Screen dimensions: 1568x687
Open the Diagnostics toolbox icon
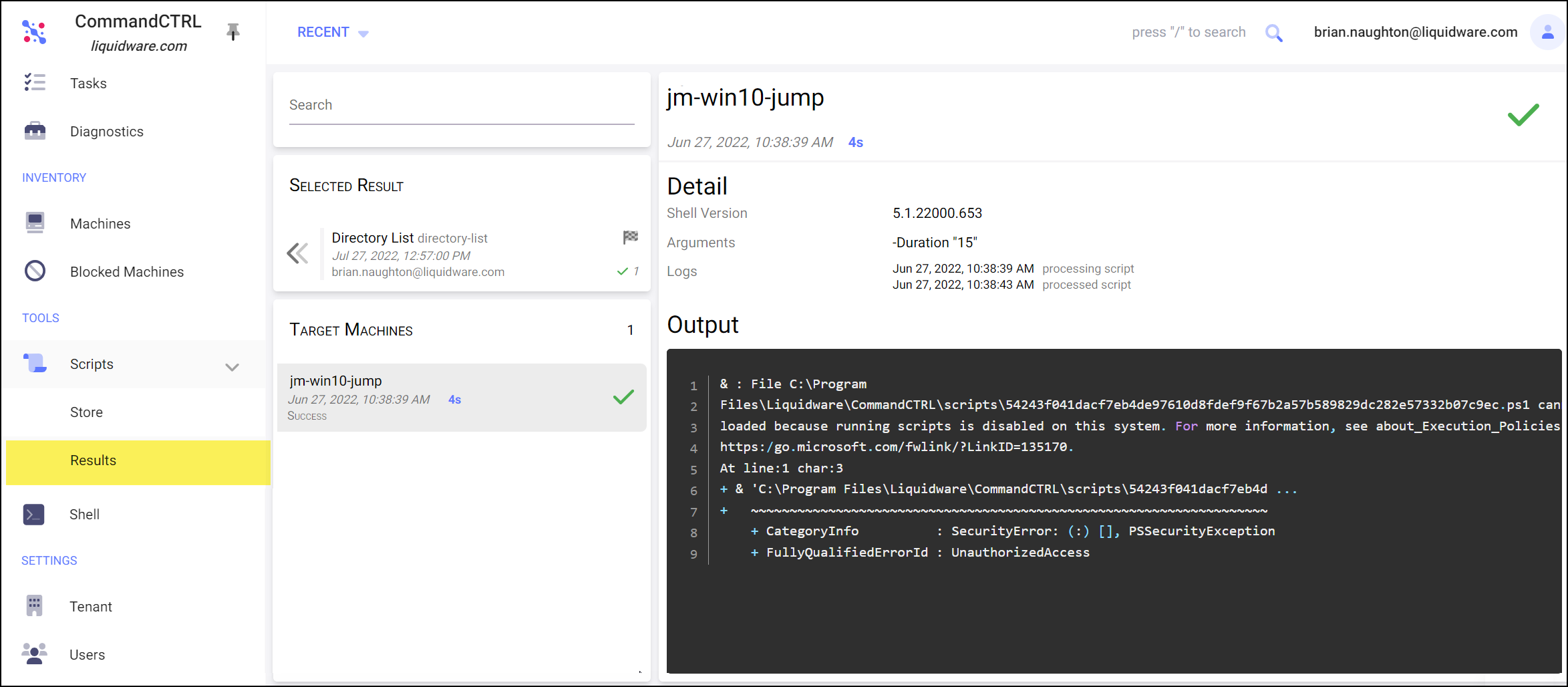coord(35,131)
